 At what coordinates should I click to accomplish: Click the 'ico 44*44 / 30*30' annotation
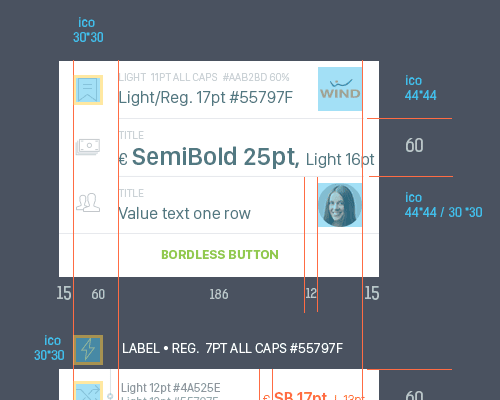click(x=443, y=205)
